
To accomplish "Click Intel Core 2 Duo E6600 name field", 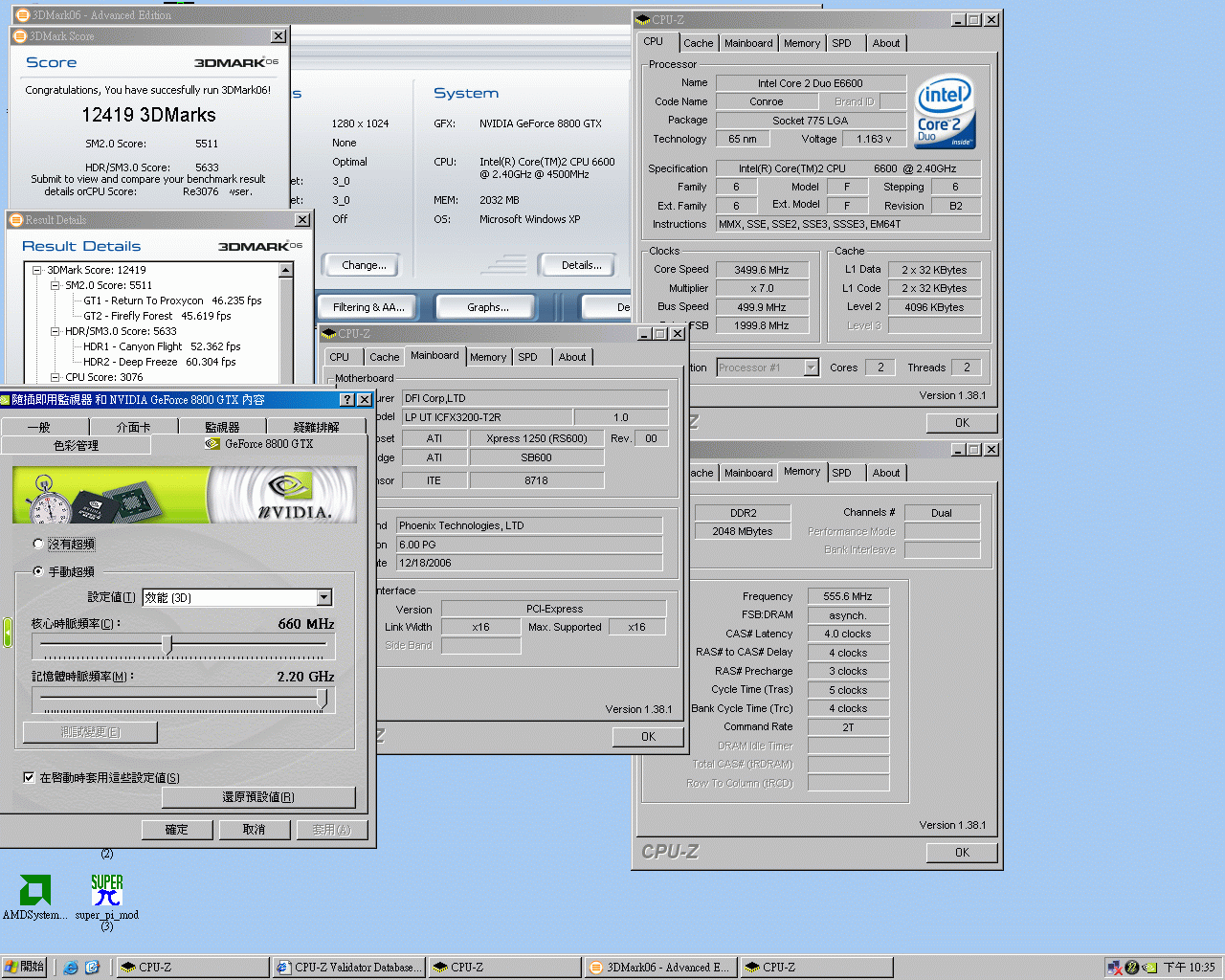I will coord(810,83).
